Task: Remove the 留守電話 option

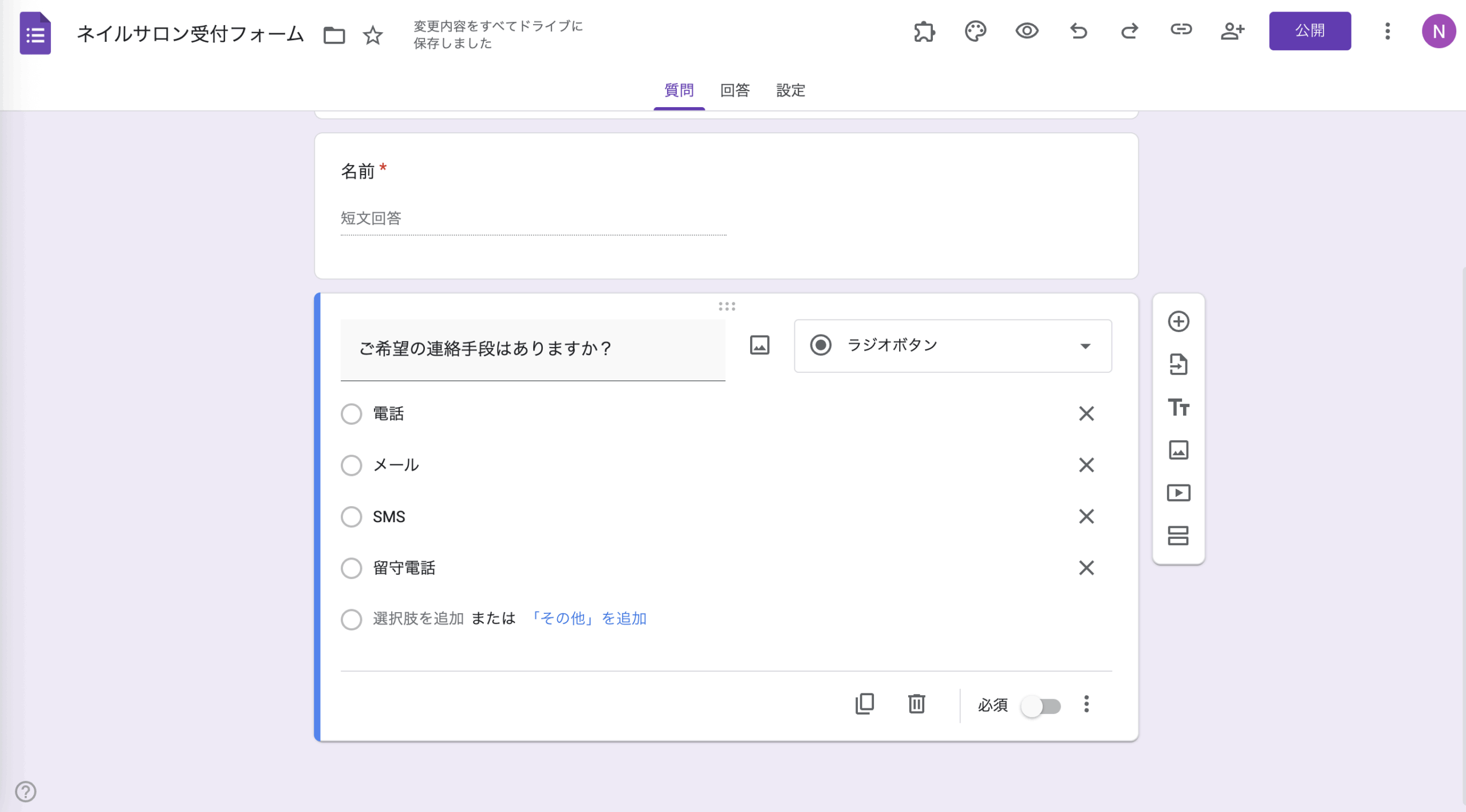Action: coord(1086,568)
